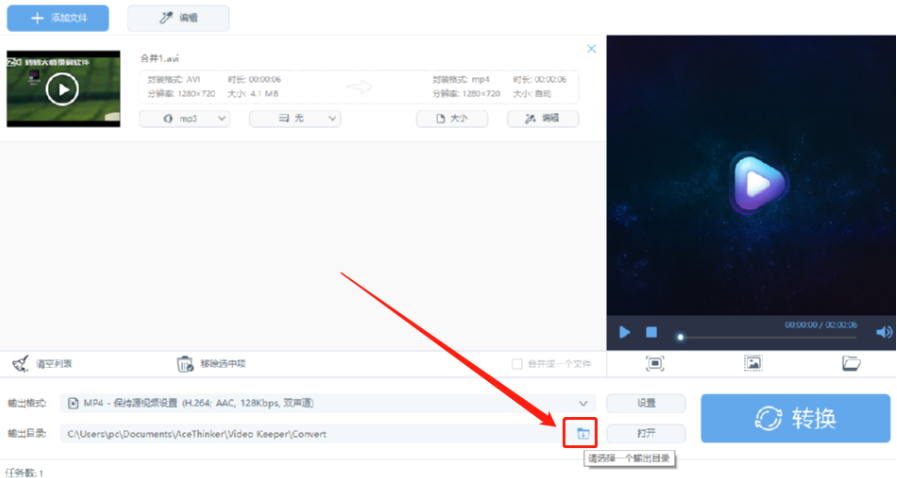Viewport: 897px width, 478px height.
Task: Play the preview video
Action: coord(624,332)
